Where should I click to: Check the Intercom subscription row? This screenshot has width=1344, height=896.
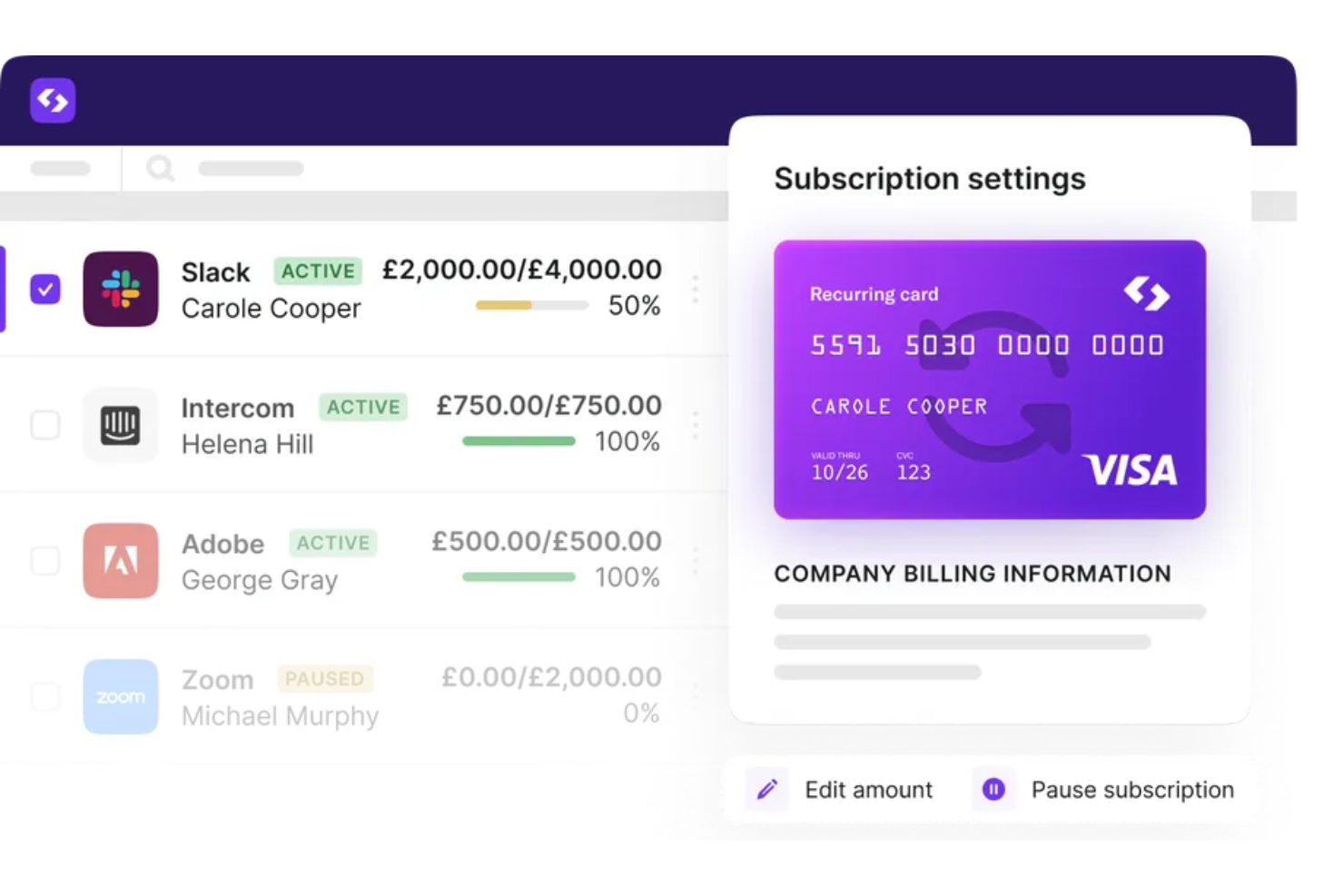(x=44, y=424)
